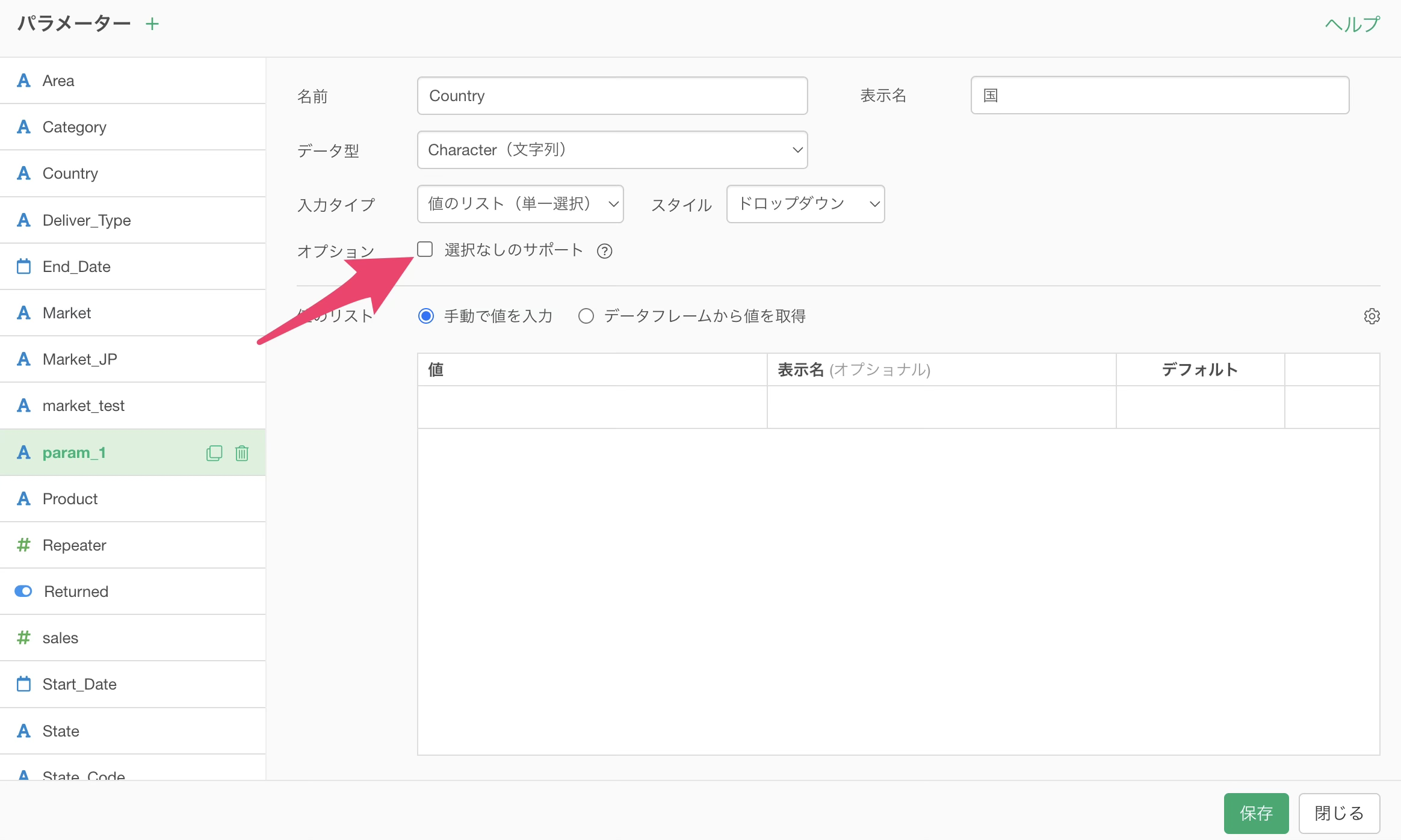Select the param_1 parameter
Image resolution: width=1401 pixels, height=840 pixels.
click(x=132, y=452)
